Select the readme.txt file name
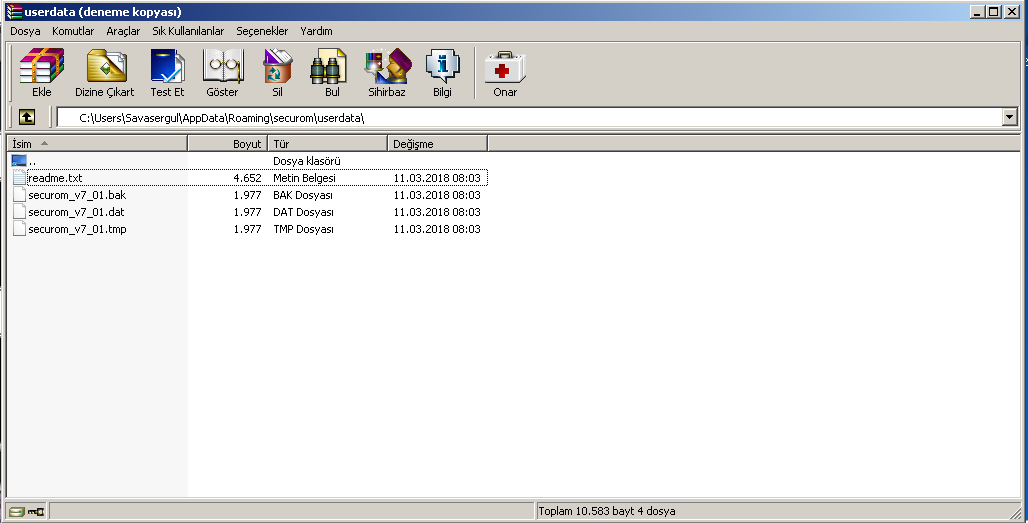 (x=55, y=178)
